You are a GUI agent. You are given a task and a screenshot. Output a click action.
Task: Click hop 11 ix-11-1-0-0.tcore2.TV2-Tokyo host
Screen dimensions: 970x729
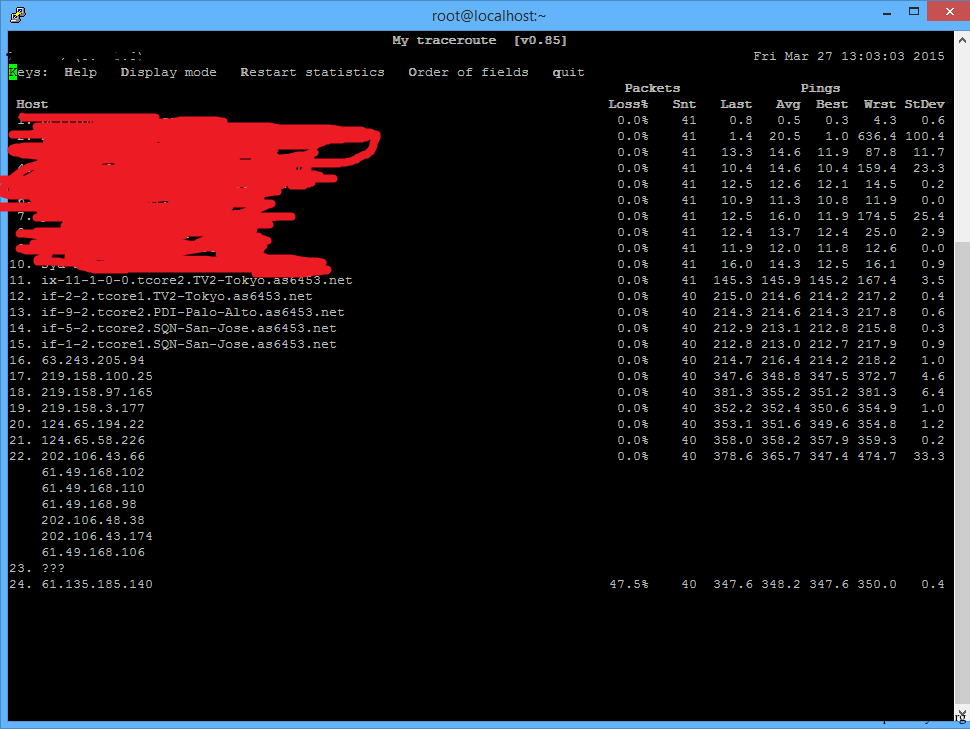197,280
